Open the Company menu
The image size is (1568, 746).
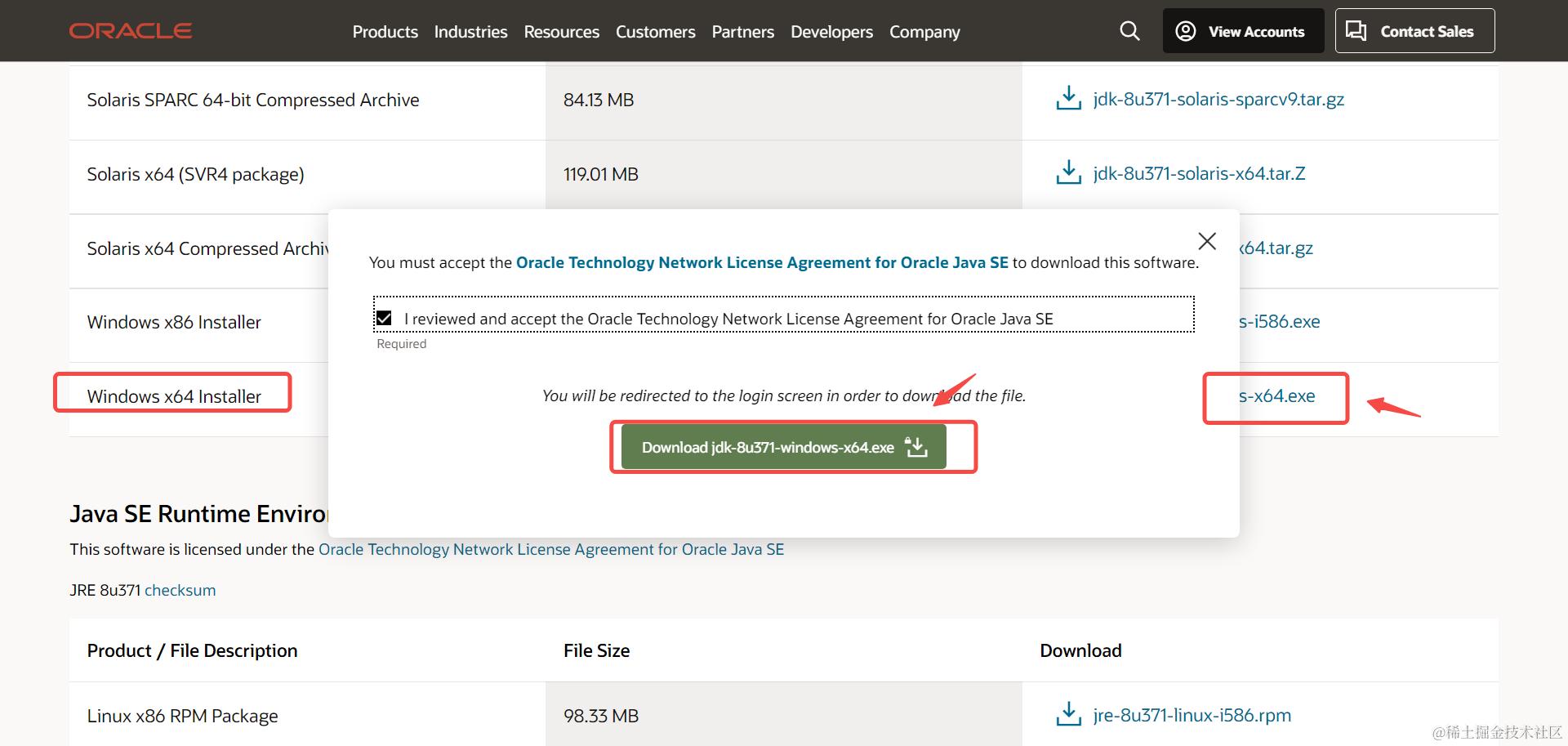[x=924, y=32]
